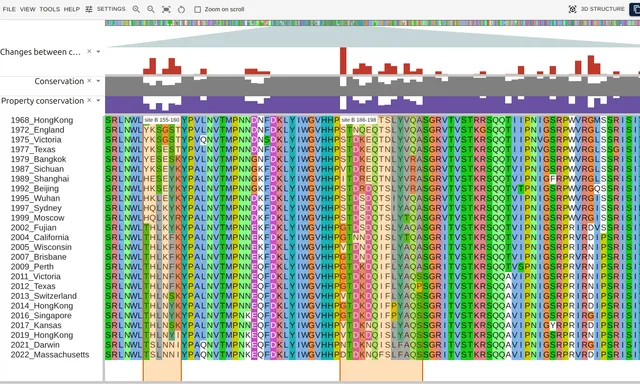The width and height of the screenshot is (640, 384).
Task: Click the zoom in magnifier icon
Action: click(x=136, y=9)
